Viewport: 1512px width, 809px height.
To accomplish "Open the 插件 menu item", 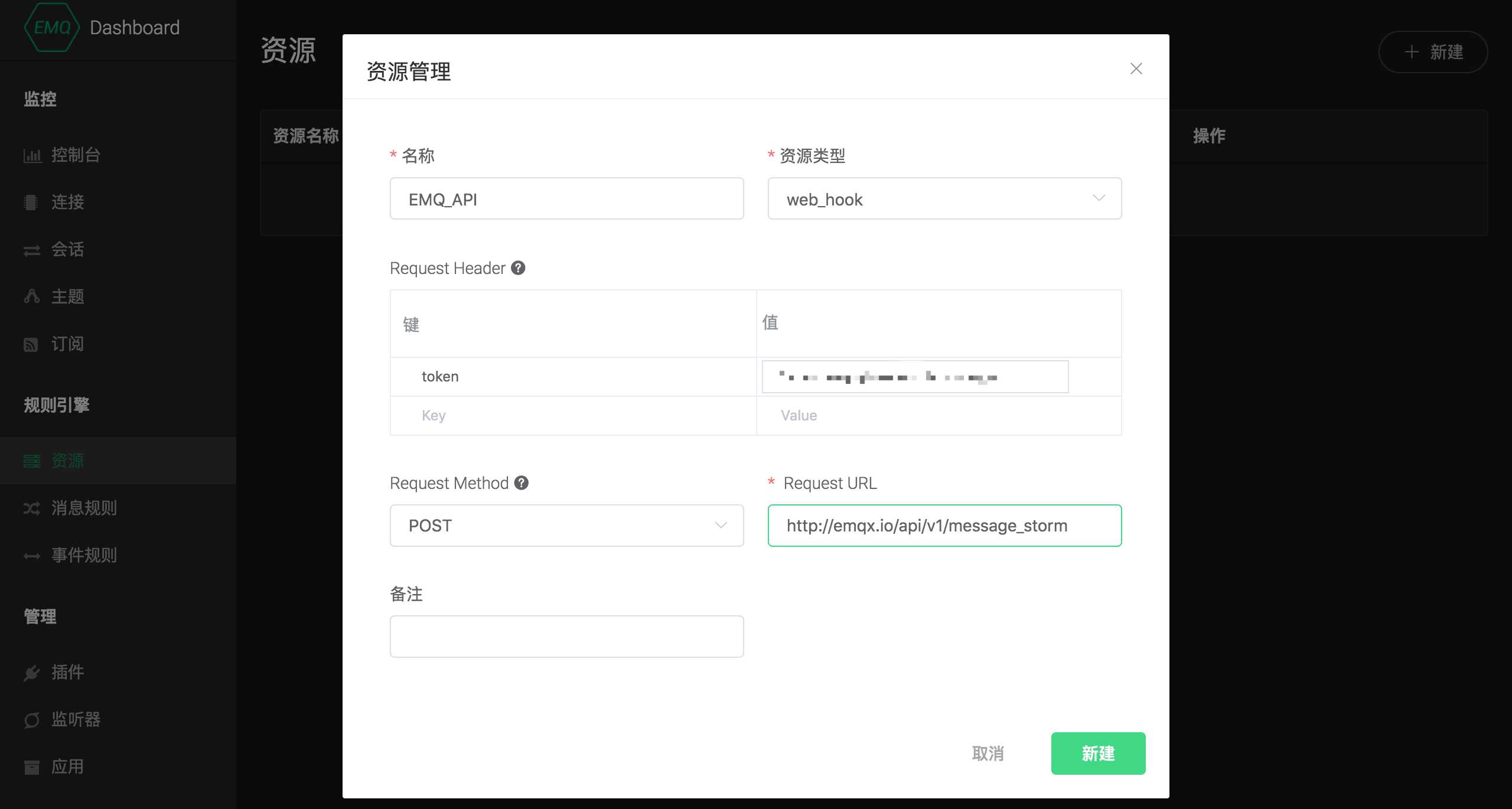I will [x=118, y=672].
